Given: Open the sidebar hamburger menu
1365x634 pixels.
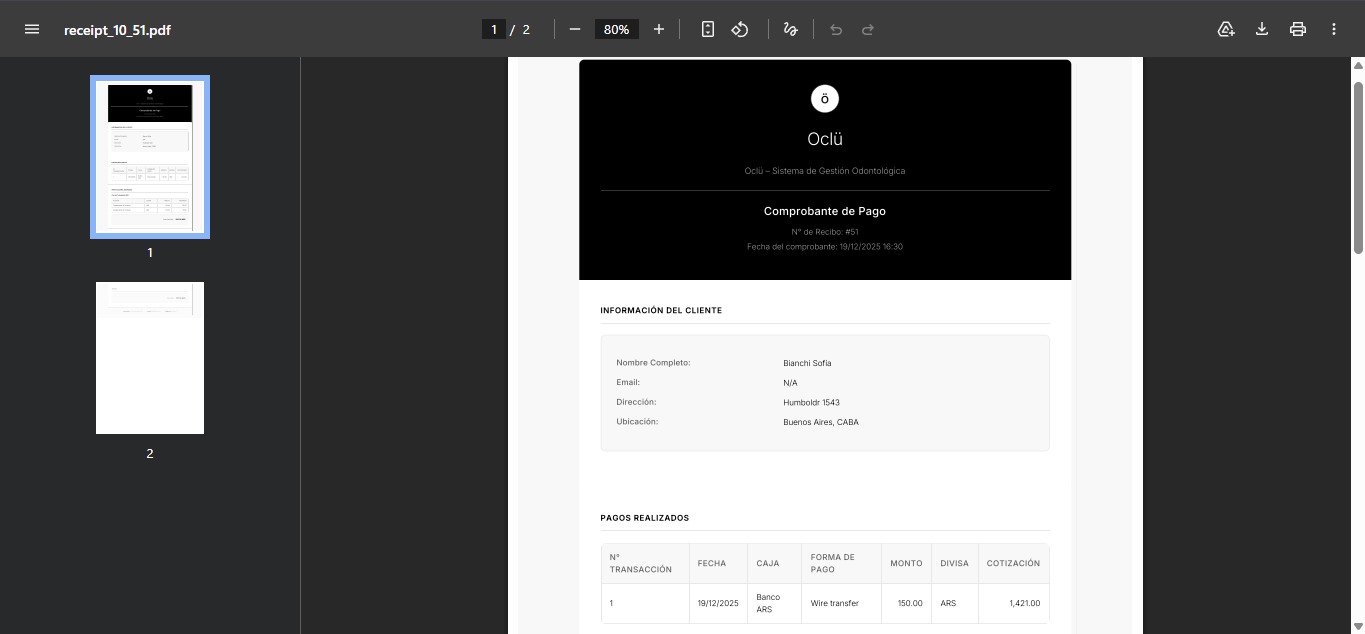Looking at the screenshot, I should (x=32, y=29).
